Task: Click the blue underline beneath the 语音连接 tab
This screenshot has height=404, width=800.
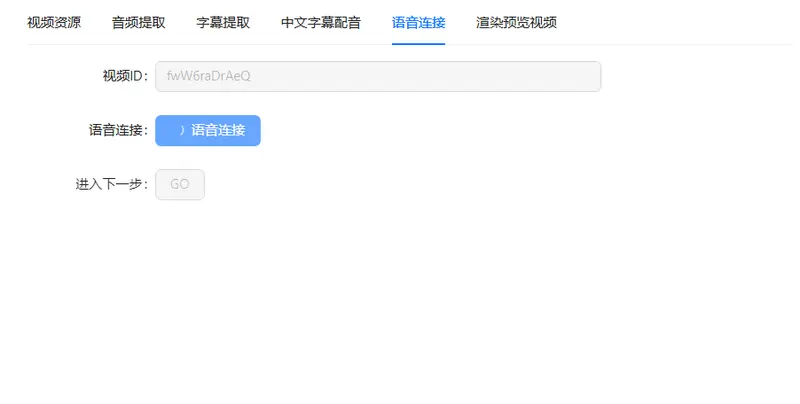Action: click(419, 43)
